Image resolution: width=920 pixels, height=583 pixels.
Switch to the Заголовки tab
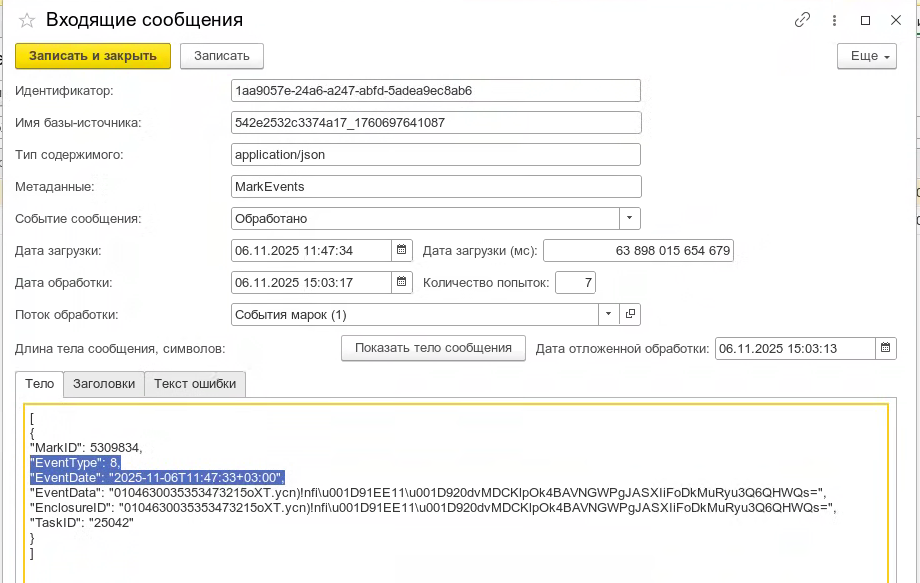[x=104, y=384]
